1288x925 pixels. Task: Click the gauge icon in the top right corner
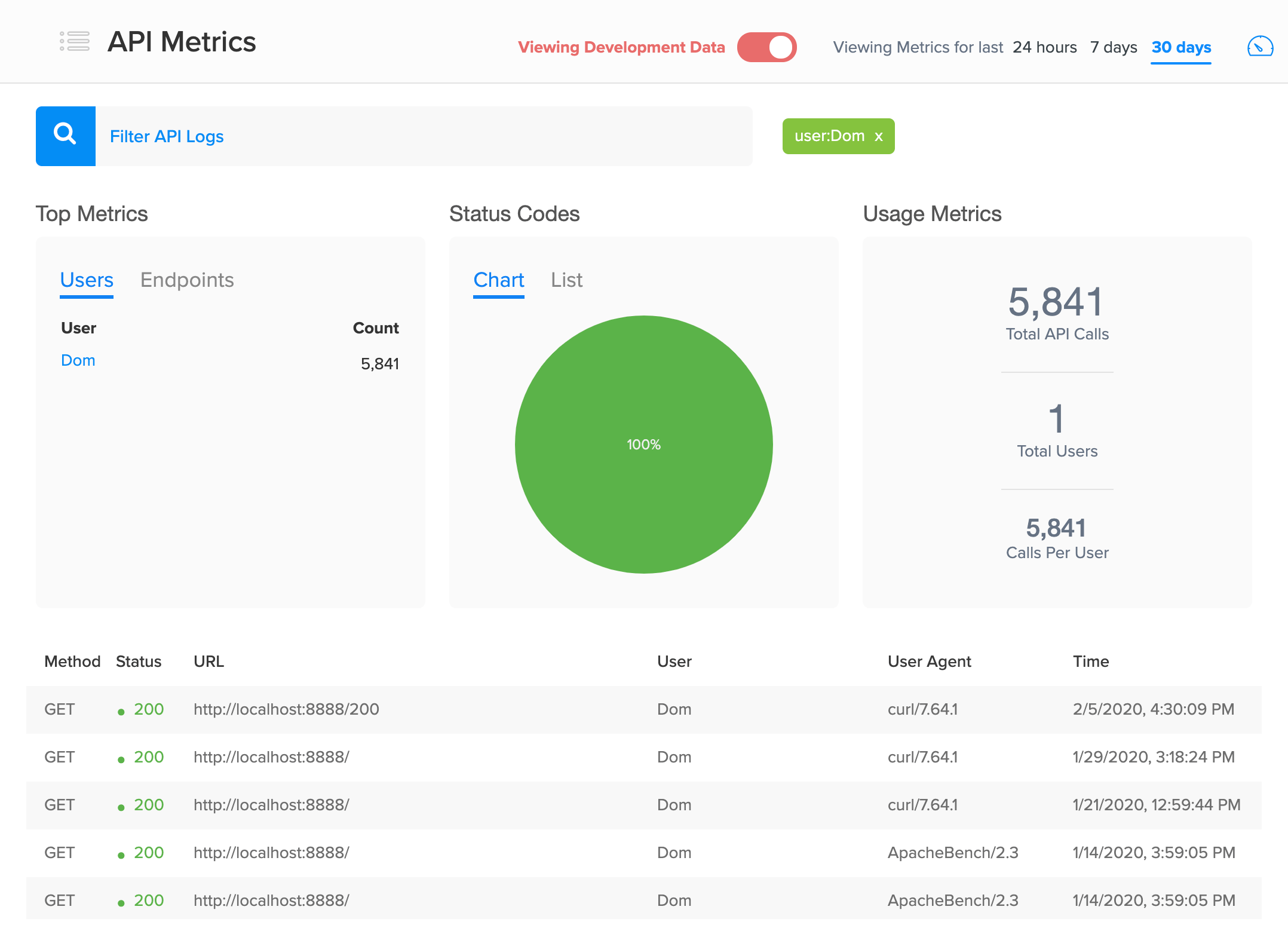tap(1261, 46)
